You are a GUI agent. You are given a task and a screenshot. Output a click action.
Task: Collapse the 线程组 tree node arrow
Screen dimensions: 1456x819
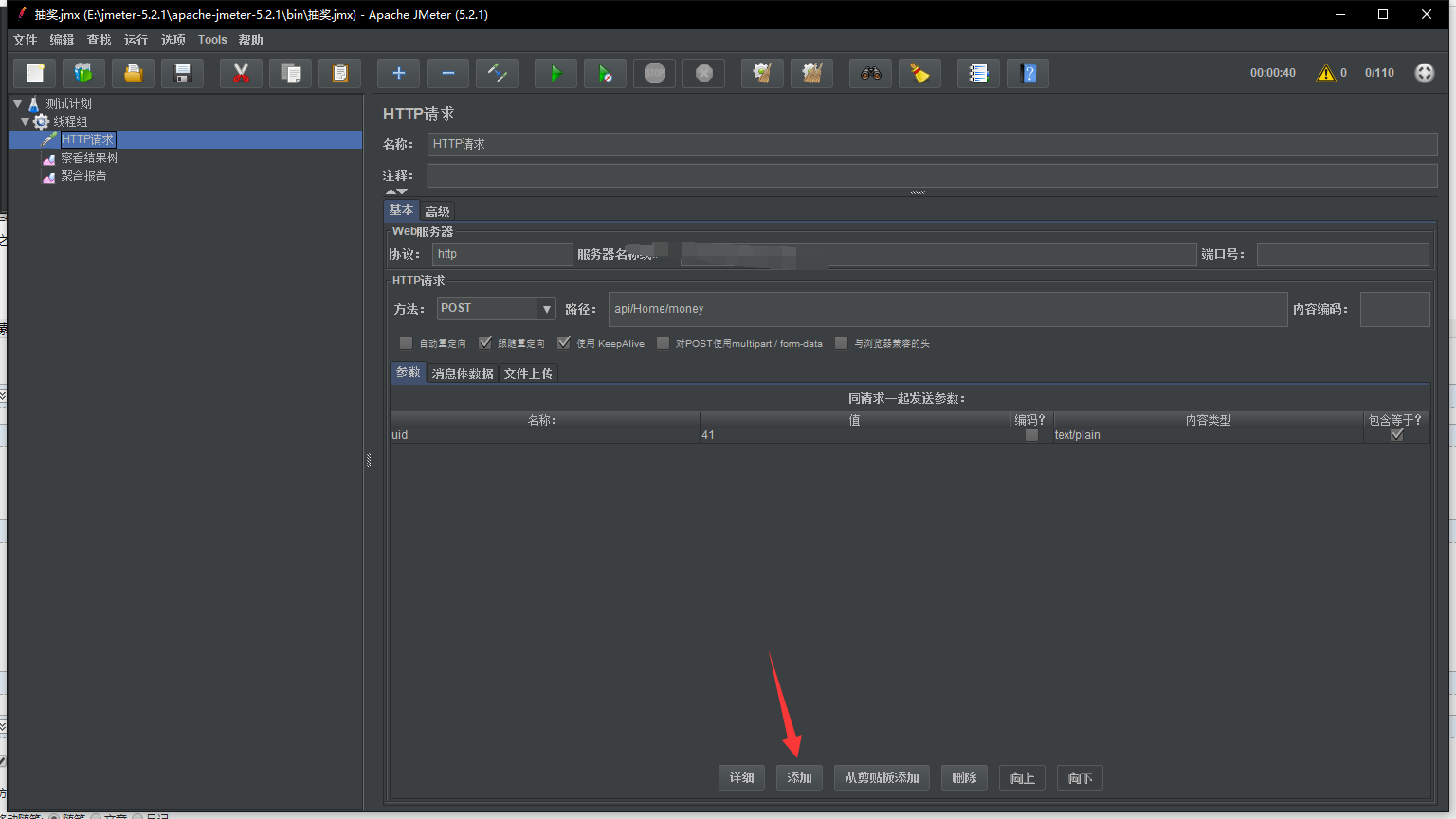point(26,121)
